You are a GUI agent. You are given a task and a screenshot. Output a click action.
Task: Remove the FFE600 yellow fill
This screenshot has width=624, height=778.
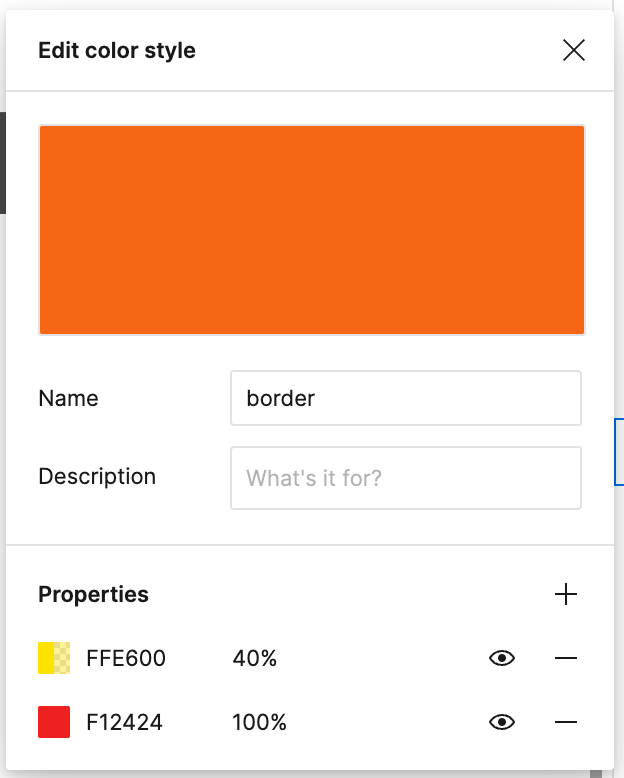(566, 658)
